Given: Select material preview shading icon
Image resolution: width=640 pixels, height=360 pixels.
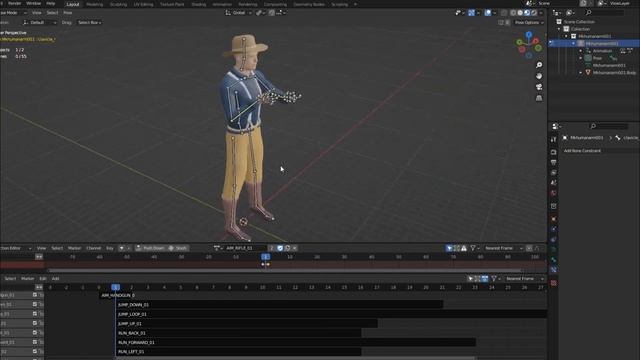Looking at the screenshot, I should [x=527, y=13].
